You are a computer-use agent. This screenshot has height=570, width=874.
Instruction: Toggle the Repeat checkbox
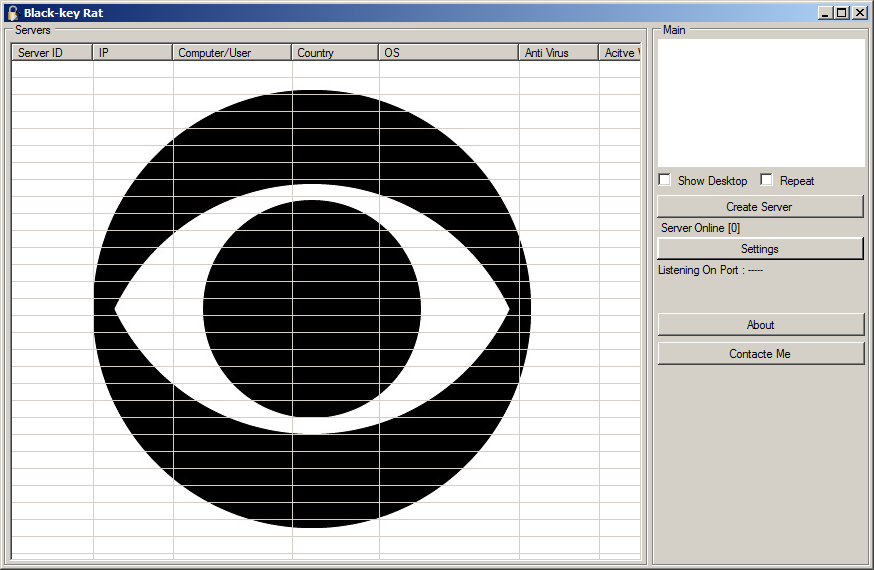coord(767,180)
